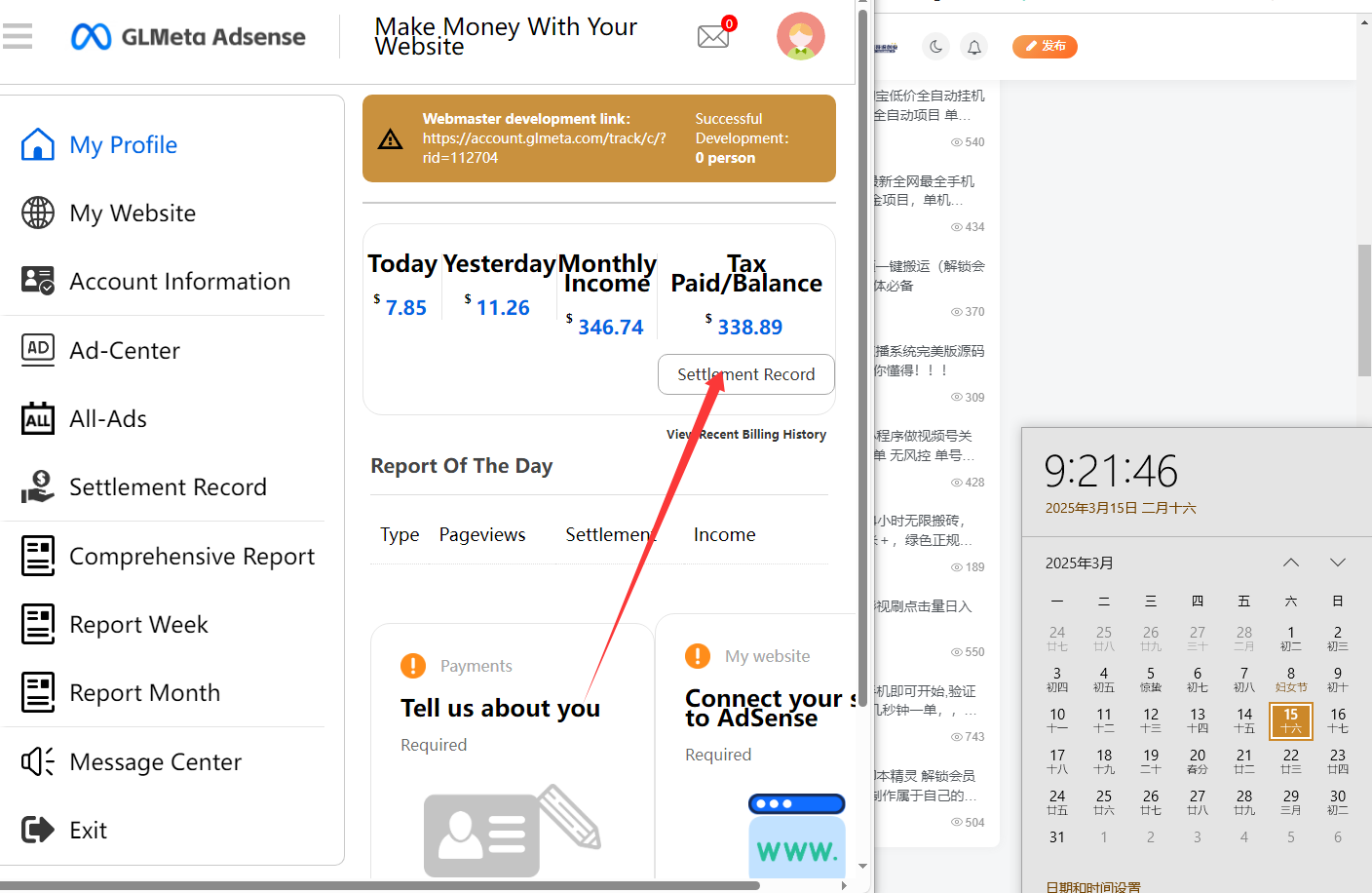Click Monthly Income 346.74 value
Screen dimensions: 1372x893
click(611, 327)
